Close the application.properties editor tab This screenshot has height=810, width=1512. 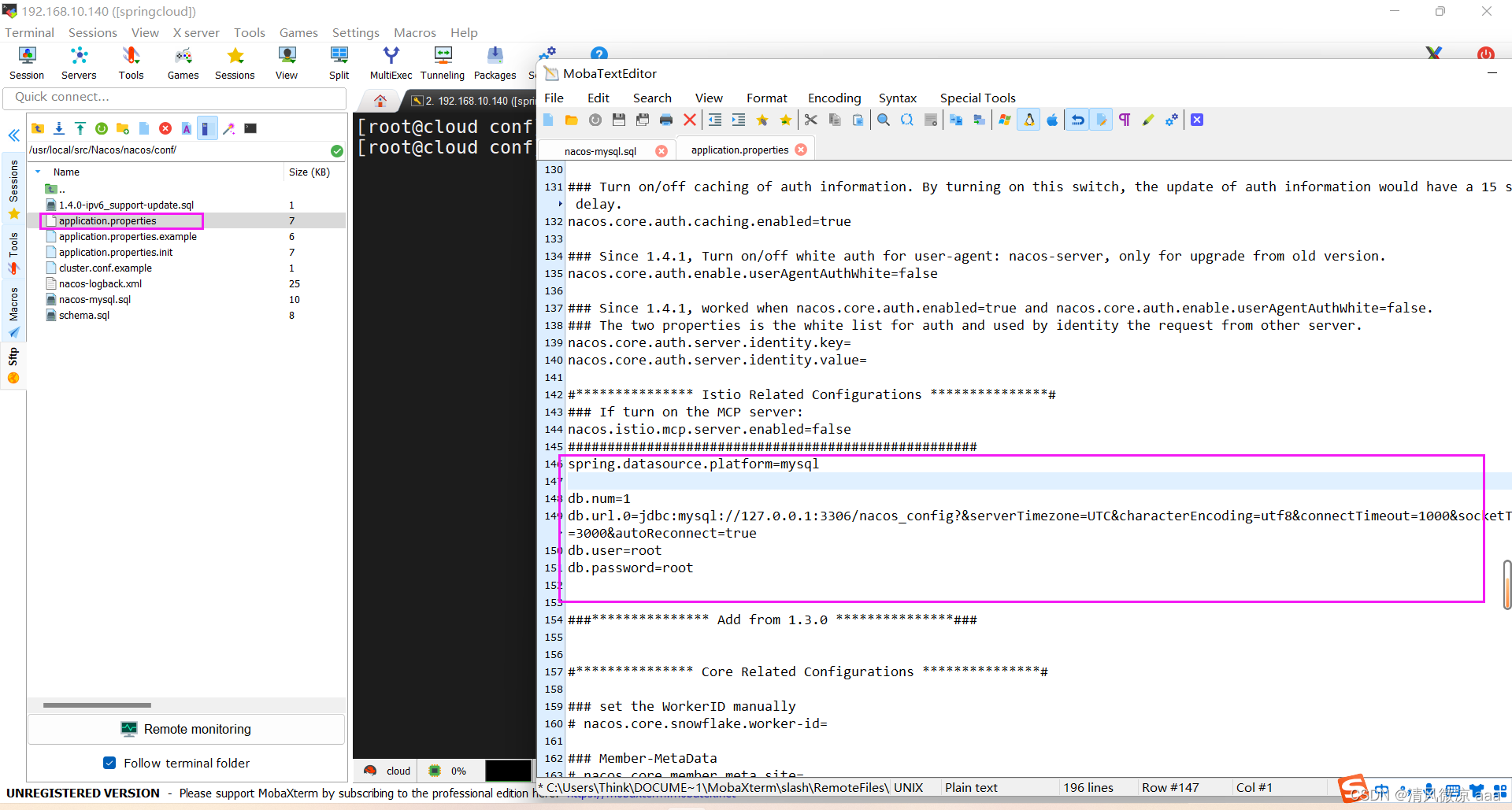(801, 150)
